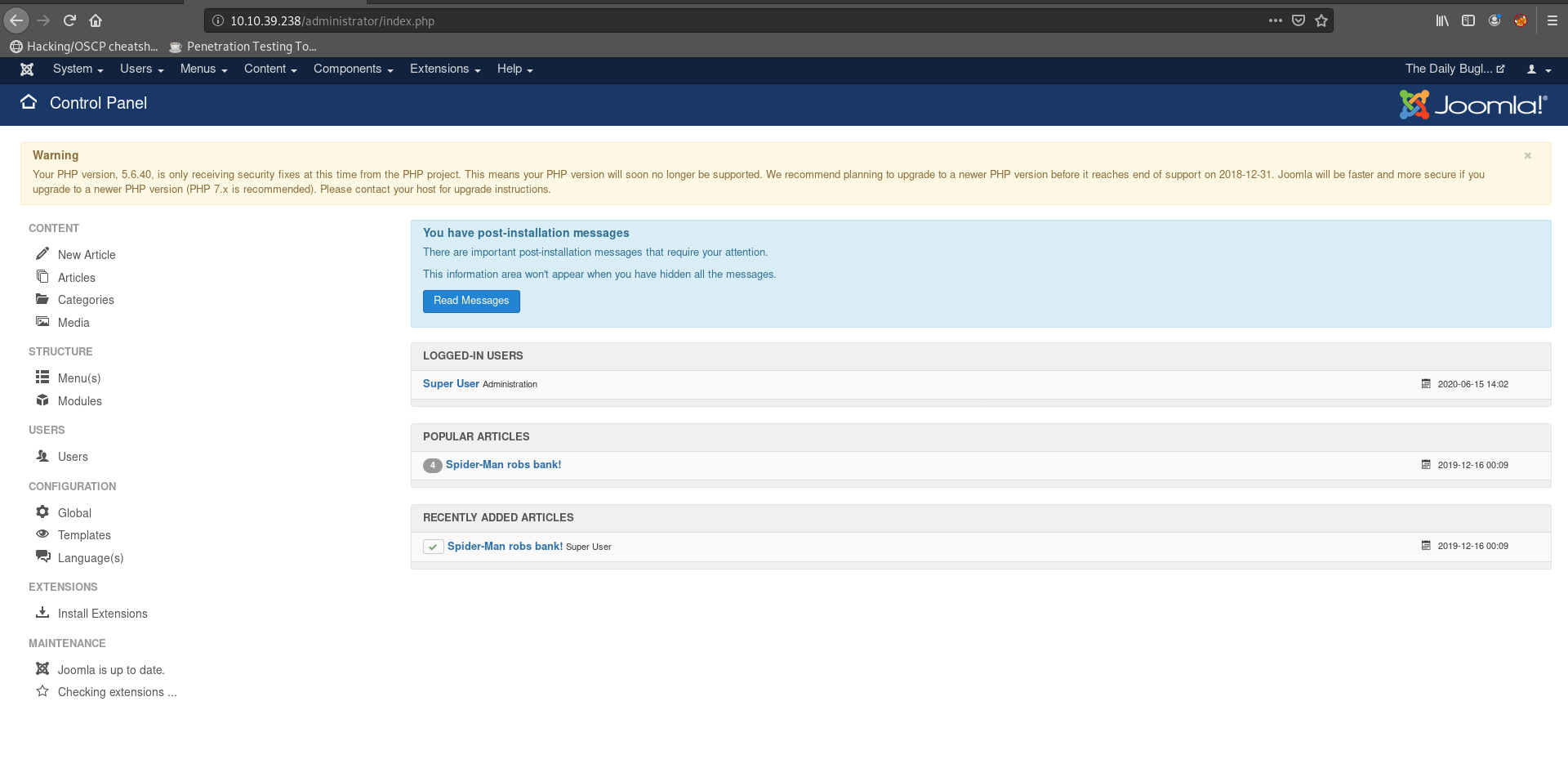The width and height of the screenshot is (1568, 764).
Task: Click the 2020-06-15 14:02 login date
Action: 1472,384
